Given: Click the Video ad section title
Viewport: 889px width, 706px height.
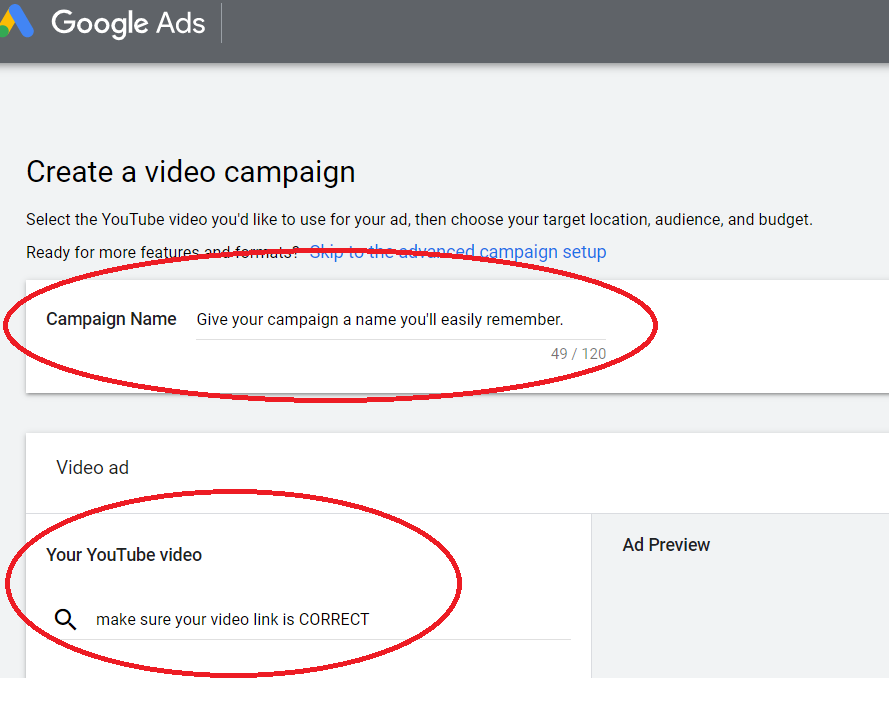Looking at the screenshot, I should (92, 468).
